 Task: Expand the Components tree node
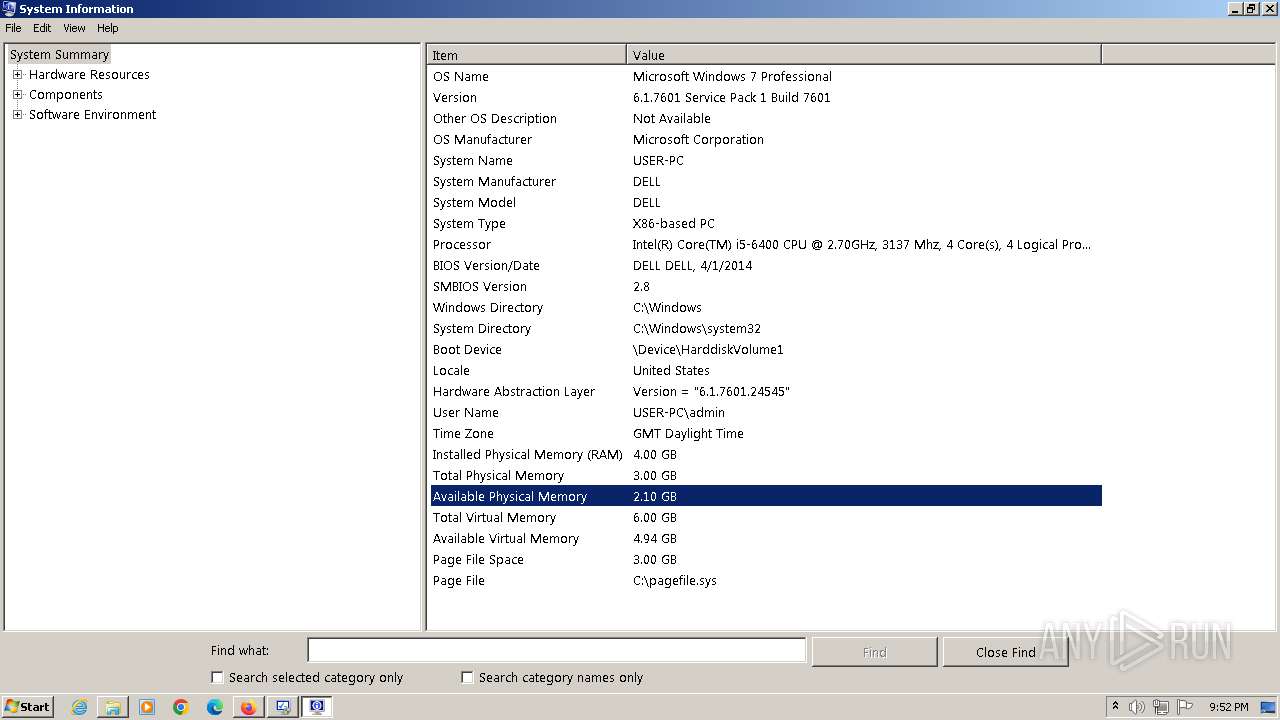tap(17, 95)
